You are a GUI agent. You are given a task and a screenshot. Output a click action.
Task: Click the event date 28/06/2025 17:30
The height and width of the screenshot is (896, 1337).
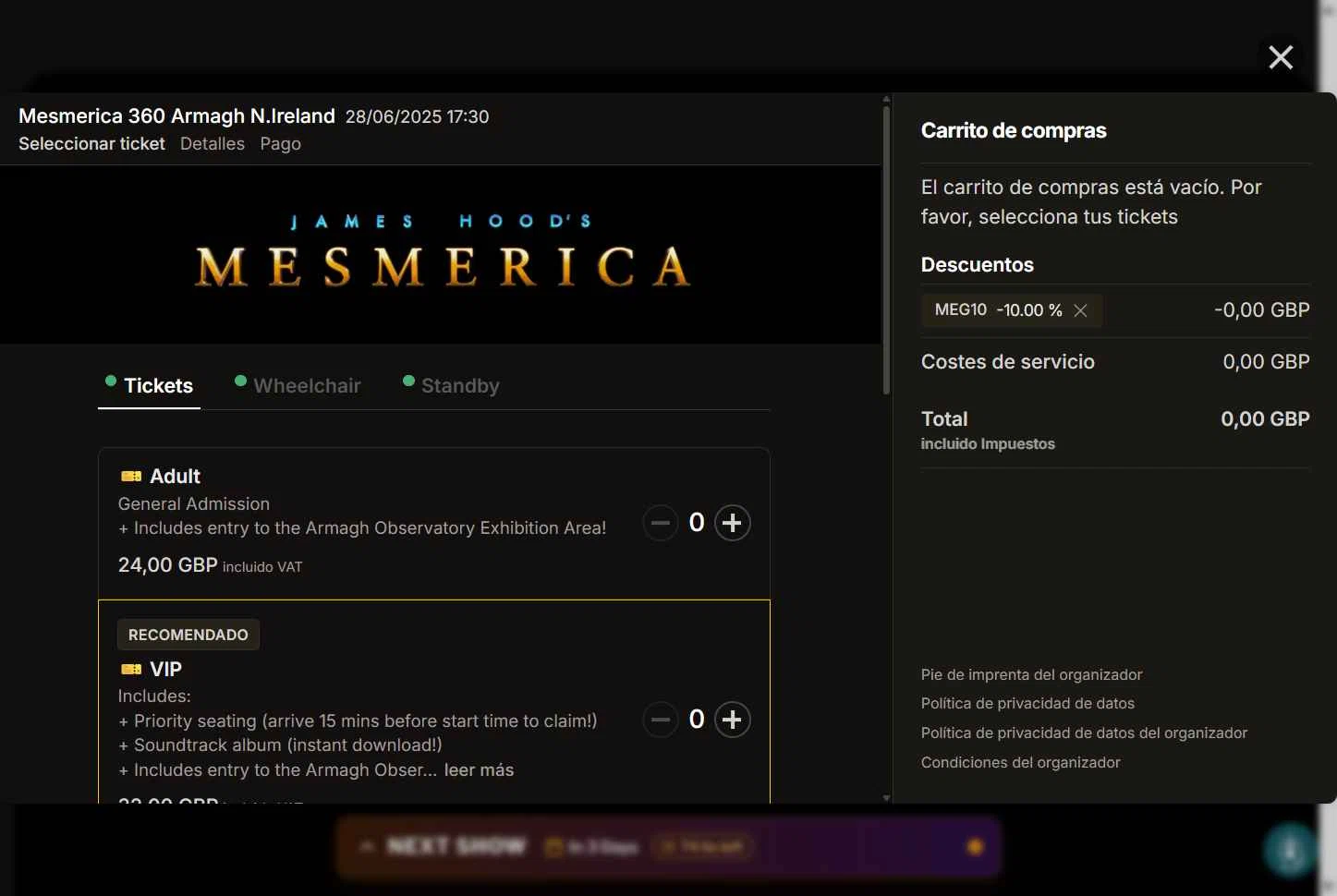pyautogui.click(x=417, y=116)
